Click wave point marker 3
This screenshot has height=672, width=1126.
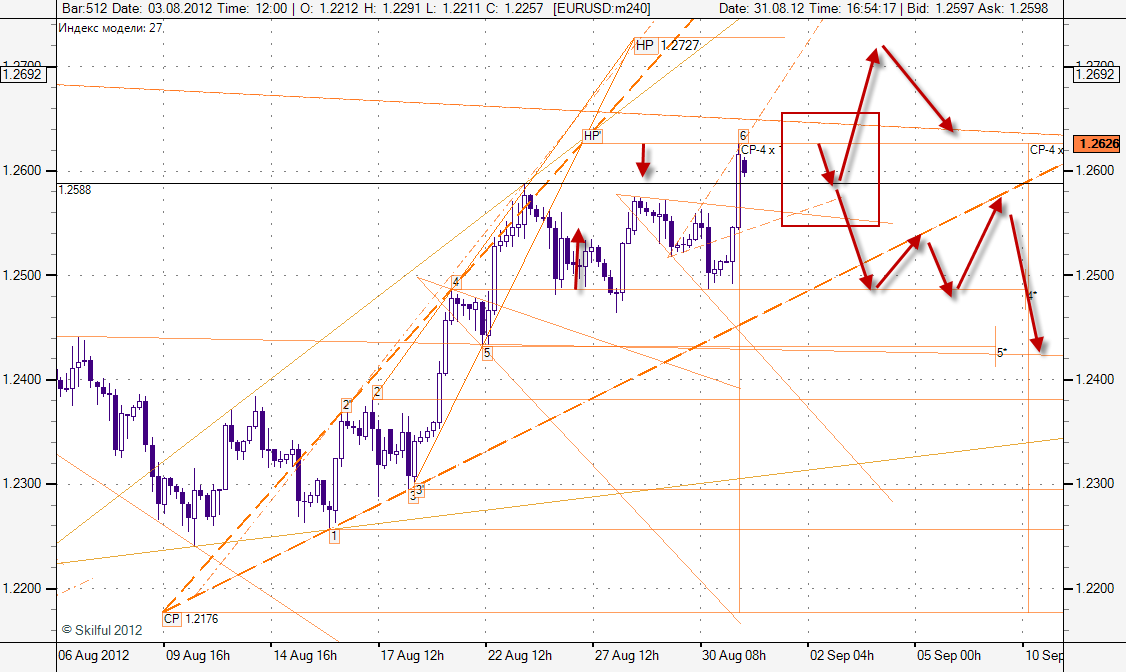418,490
